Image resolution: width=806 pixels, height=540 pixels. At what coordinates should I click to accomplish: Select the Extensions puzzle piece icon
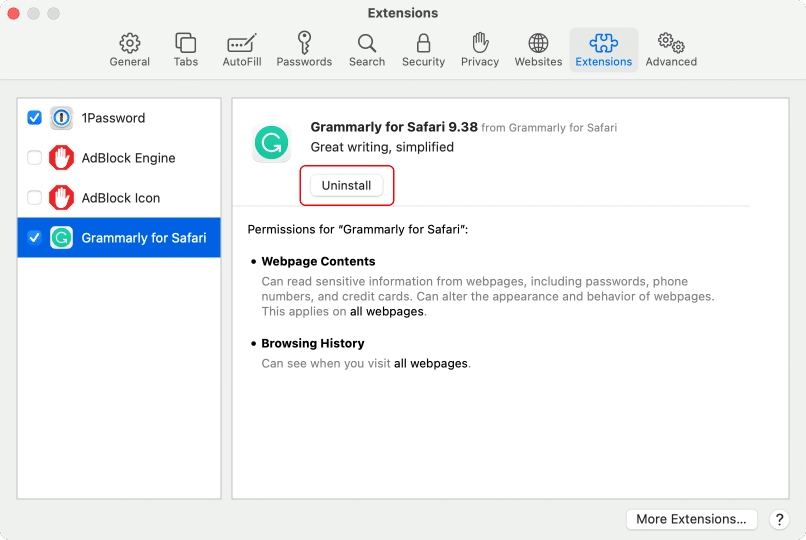(603, 43)
